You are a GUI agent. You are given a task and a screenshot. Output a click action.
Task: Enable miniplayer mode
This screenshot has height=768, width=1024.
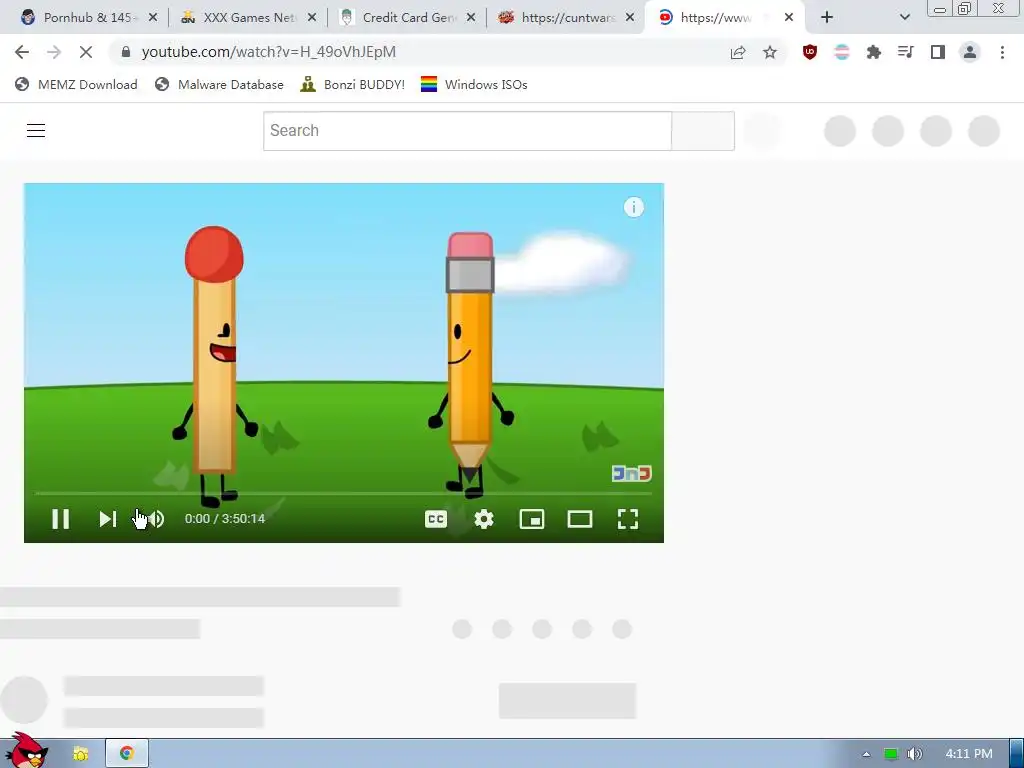tap(532, 519)
